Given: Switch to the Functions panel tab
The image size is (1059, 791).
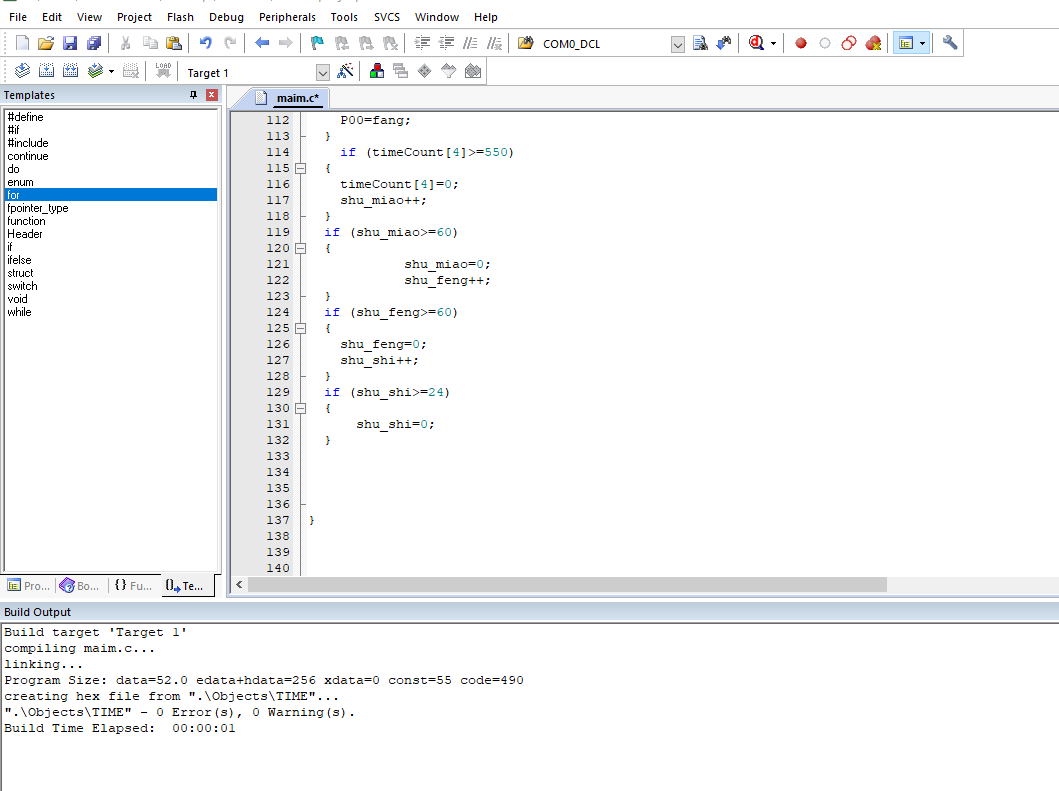Looking at the screenshot, I should [x=133, y=586].
